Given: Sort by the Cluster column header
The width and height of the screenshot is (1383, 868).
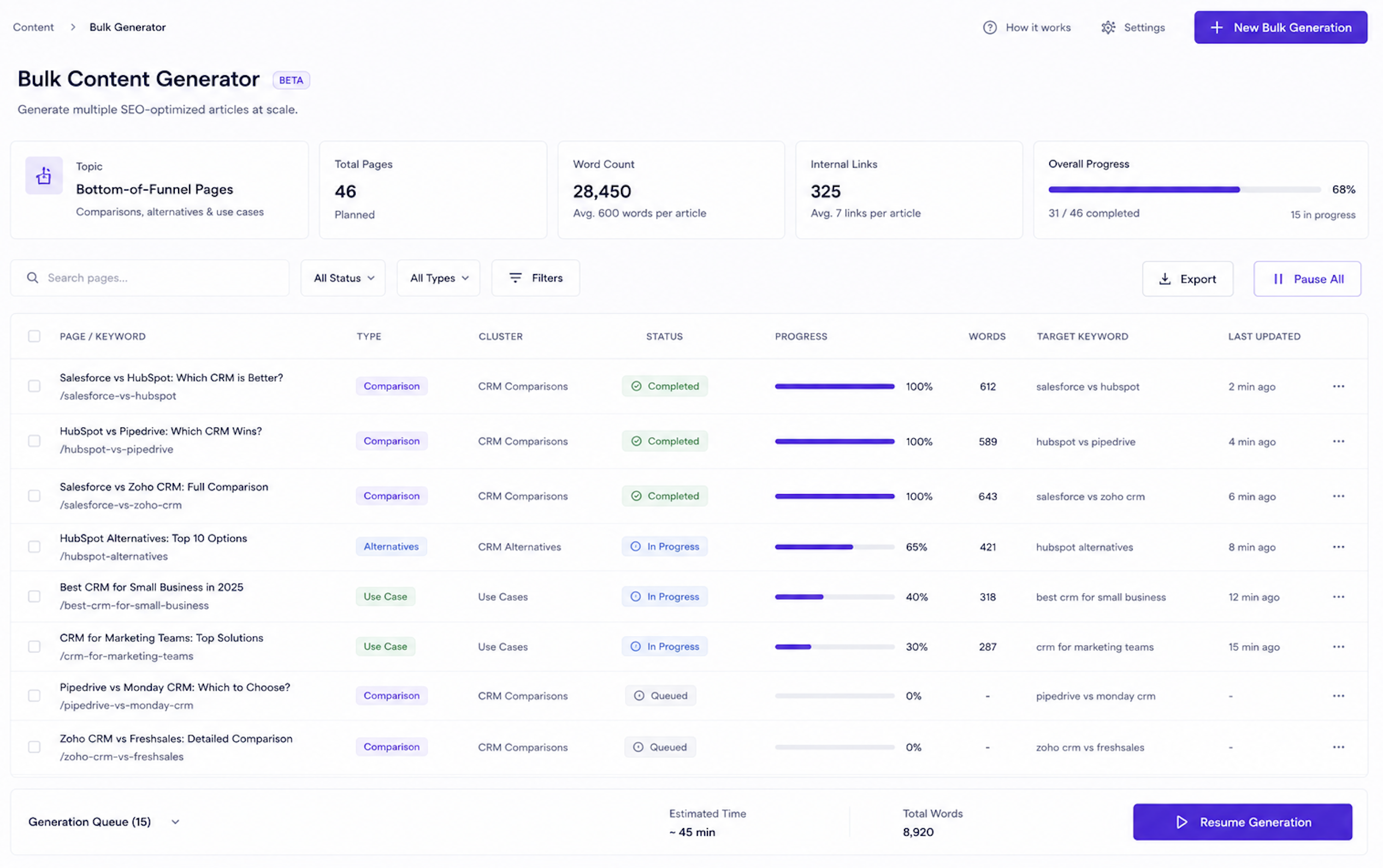Looking at the screenshot, I should coord(501,336).
